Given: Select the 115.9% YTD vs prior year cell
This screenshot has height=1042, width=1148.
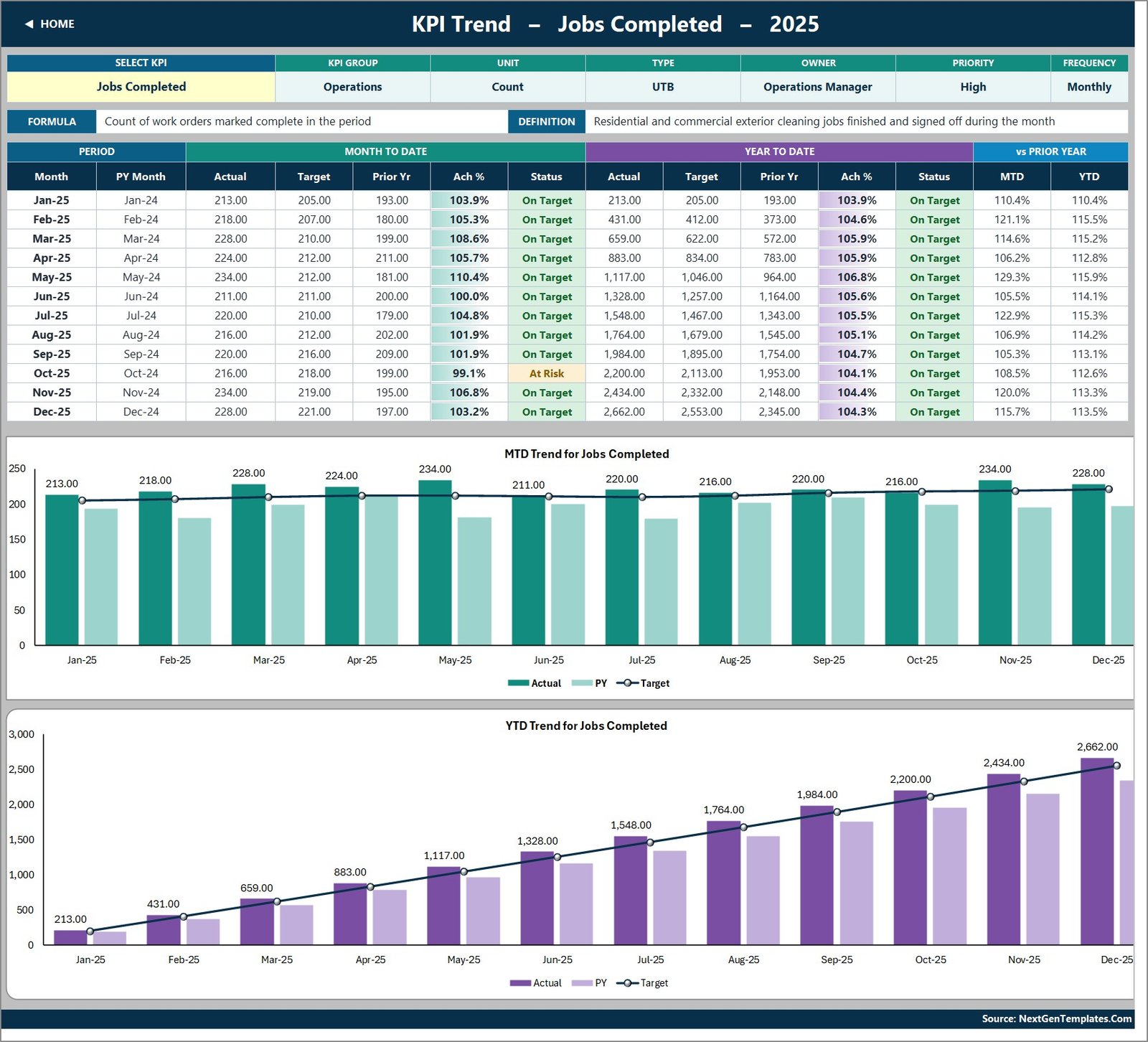Looking at the screenshot, I should (x=1089, y=277).
